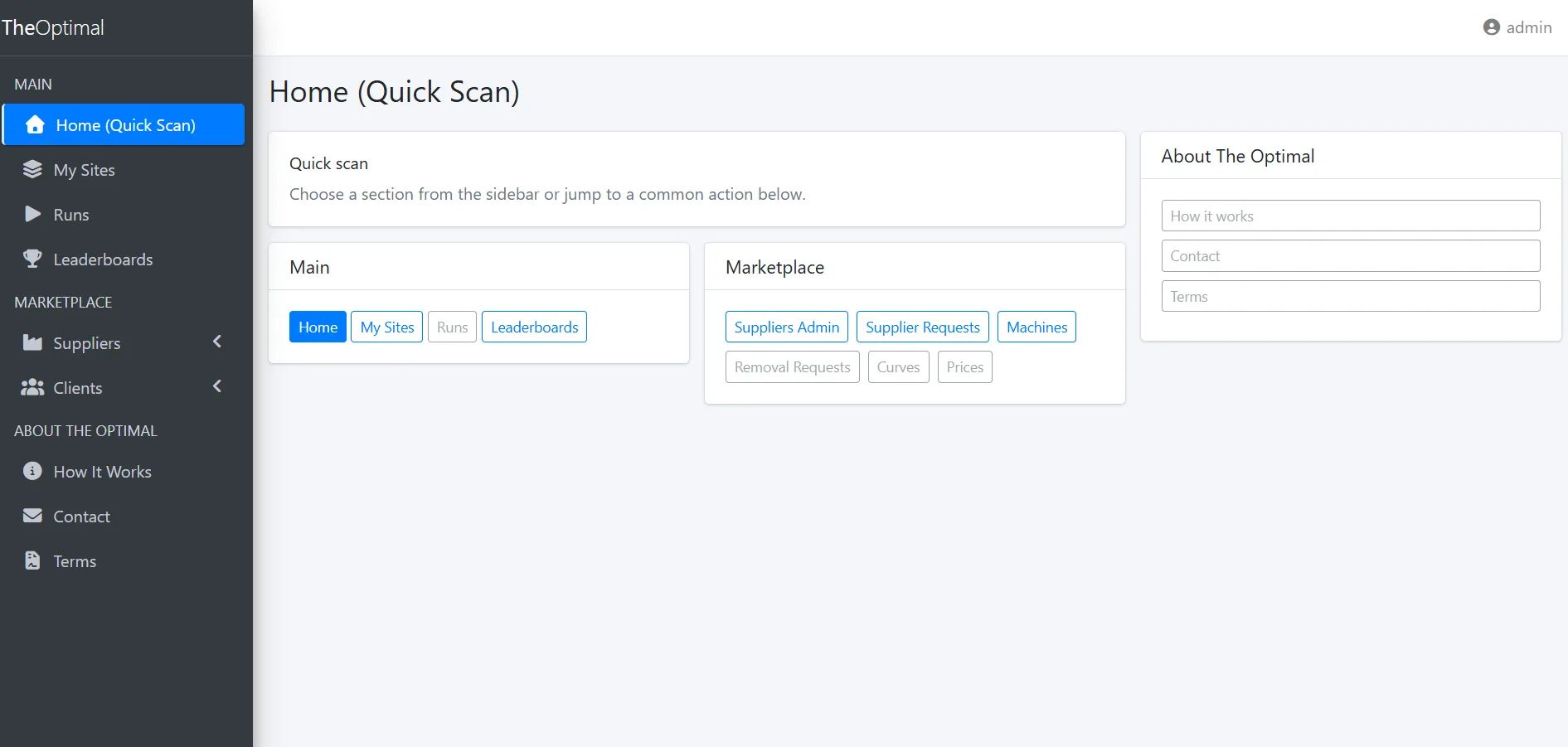Viewport: 1568px width, 747px height.
Task: Click the house icon for Home
Action: [35, 125]
